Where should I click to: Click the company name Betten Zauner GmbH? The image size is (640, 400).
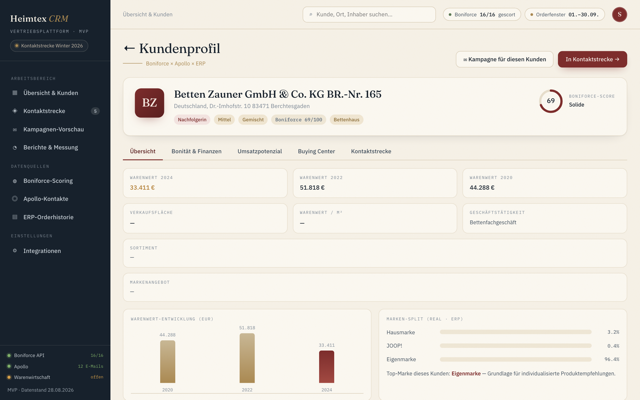[x=278, y=94]
